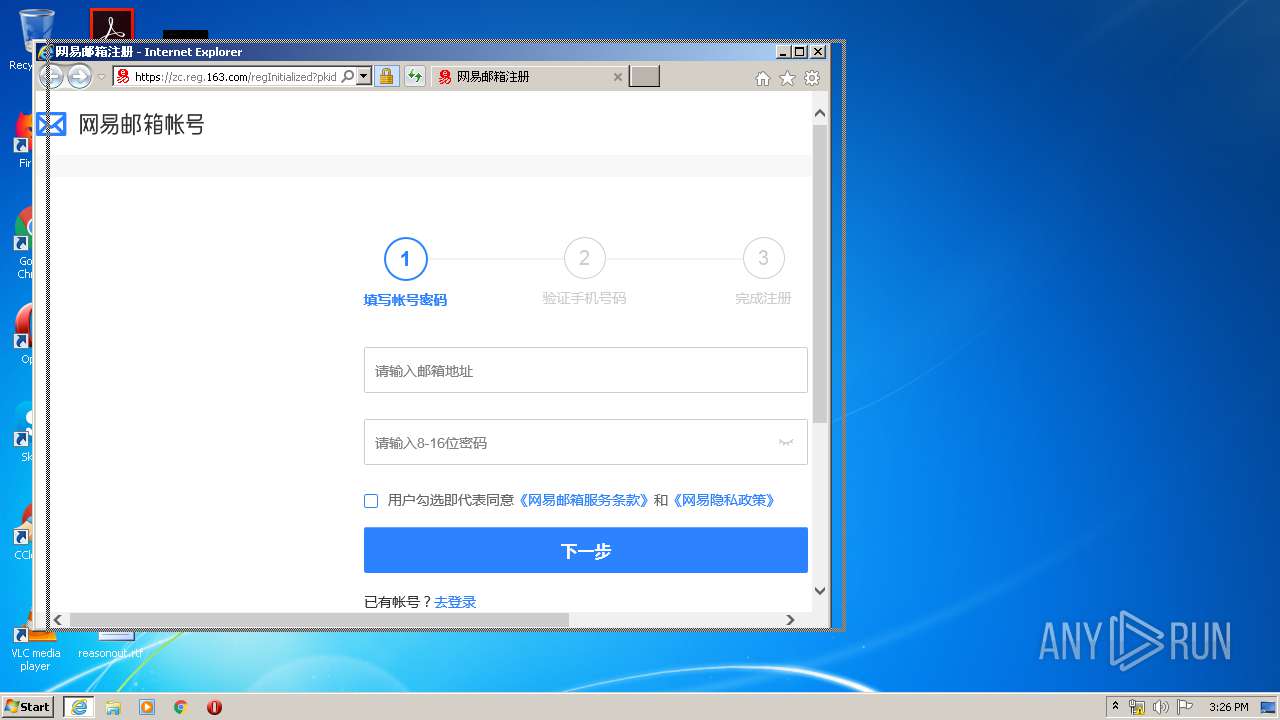Open the Favorites star icon
Screen dimensions: 1280x720
tap(787, 78)
